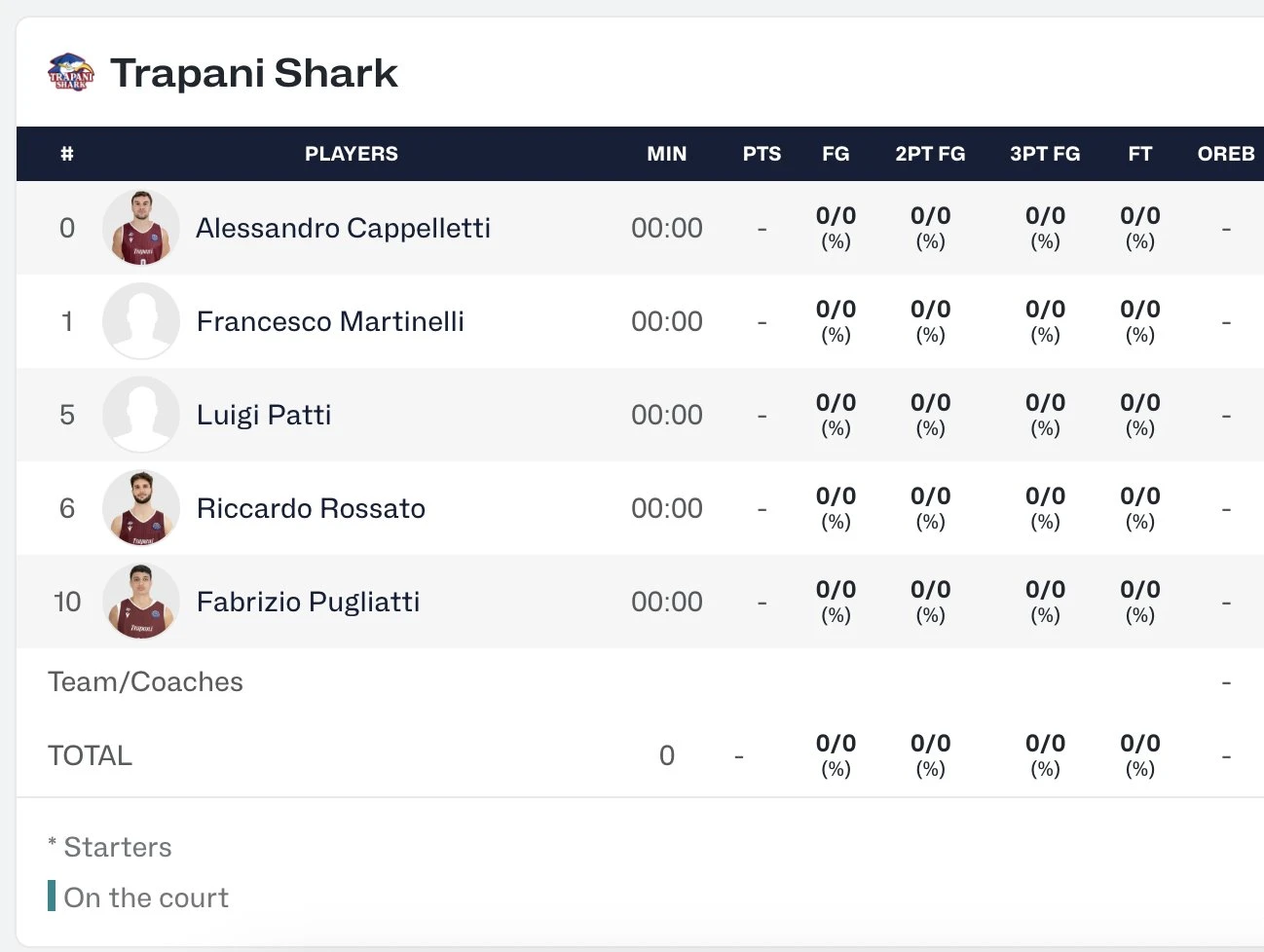Sort table by MIN column header

point(667,154)
